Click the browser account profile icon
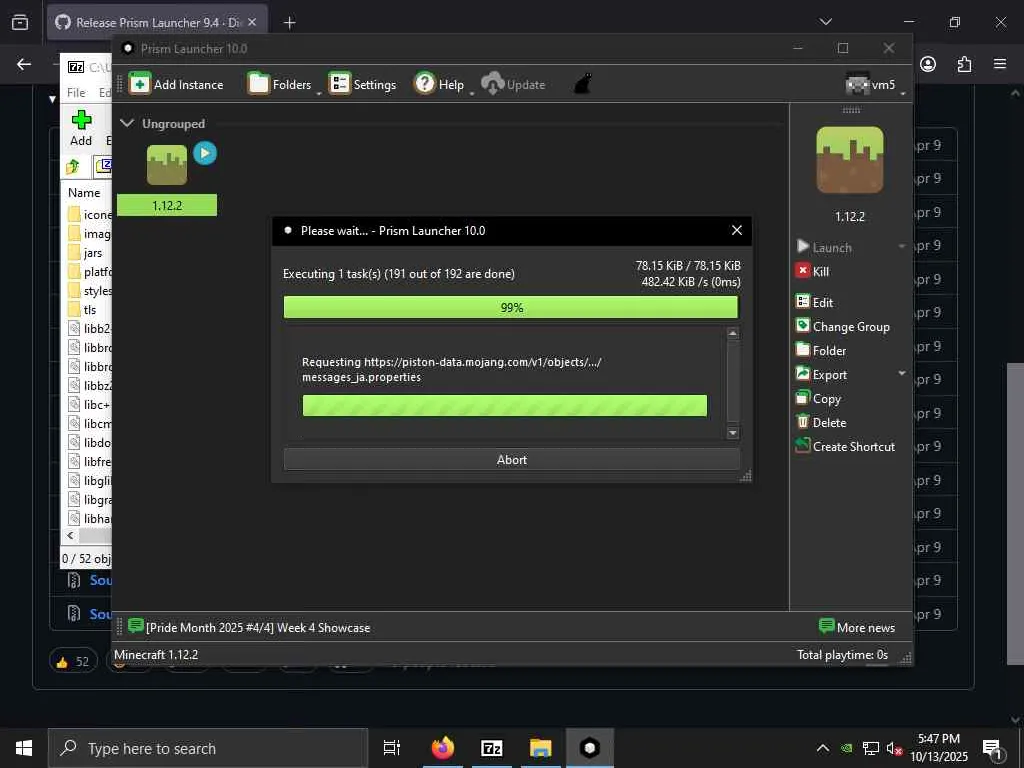The width and height of the screenshot is (1024, 768). click(x=928, y=64)
